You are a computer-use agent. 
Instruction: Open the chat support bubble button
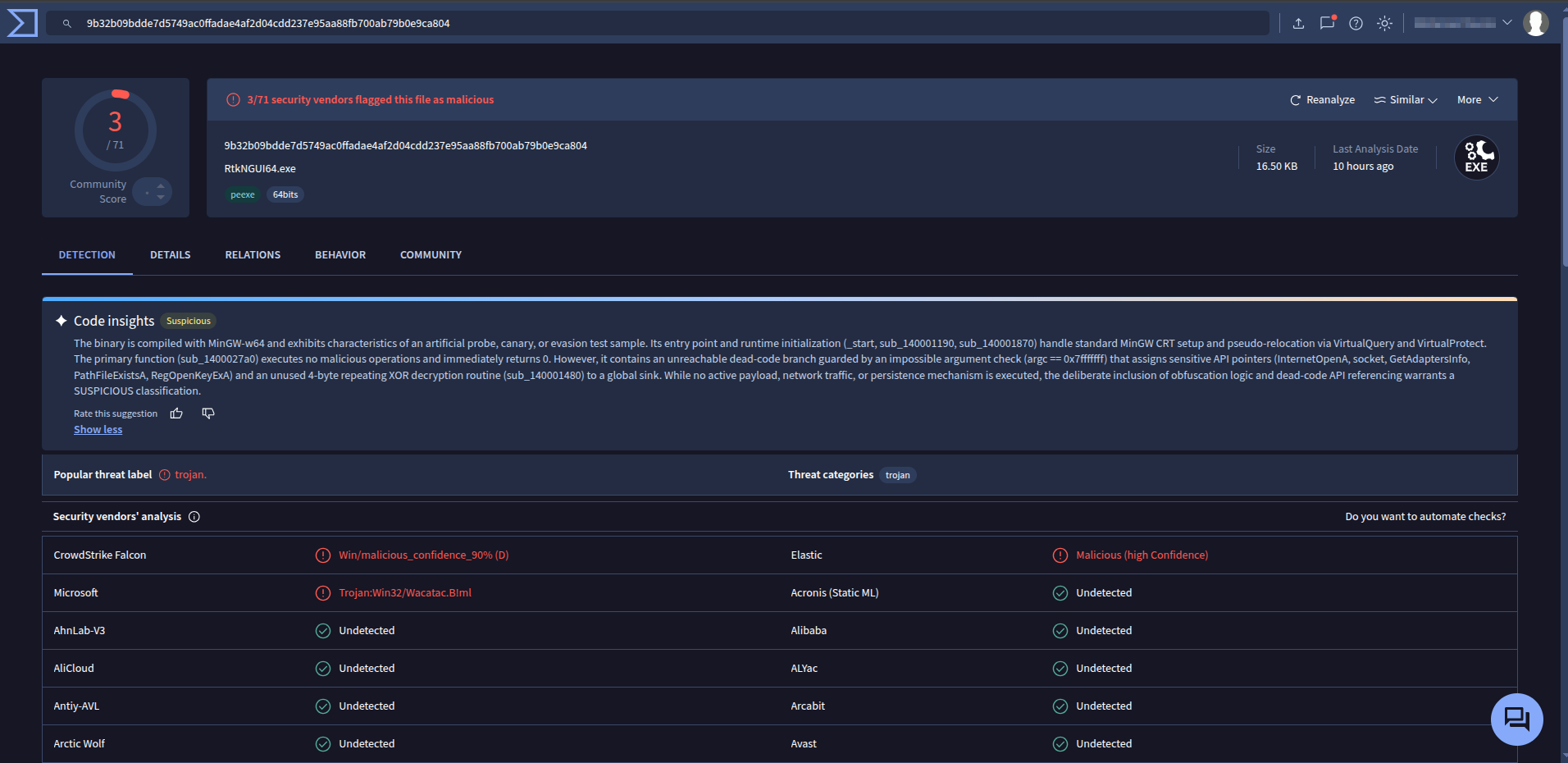(1516, 720)
